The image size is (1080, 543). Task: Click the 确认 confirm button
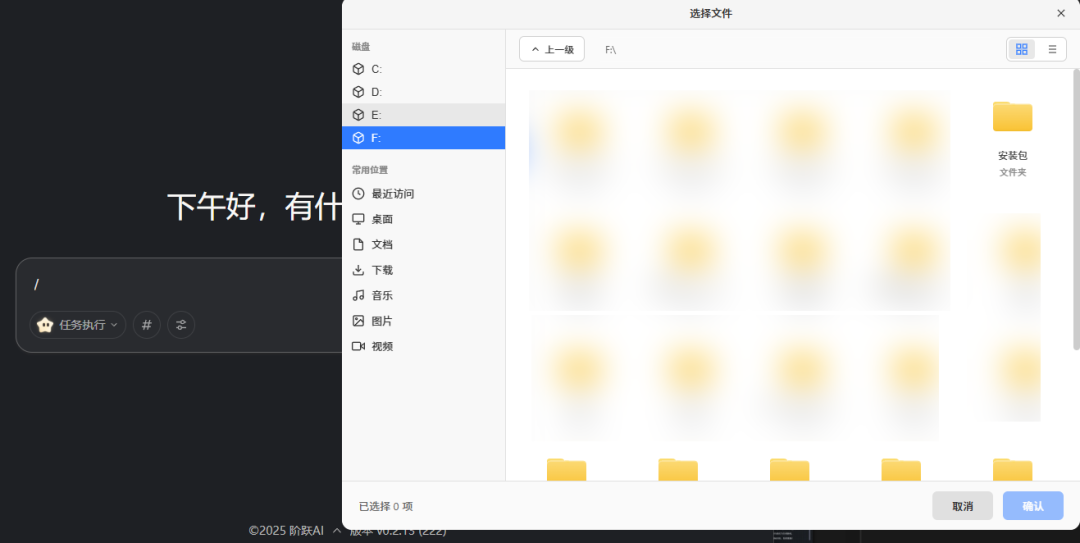(x=1032, y=506)
